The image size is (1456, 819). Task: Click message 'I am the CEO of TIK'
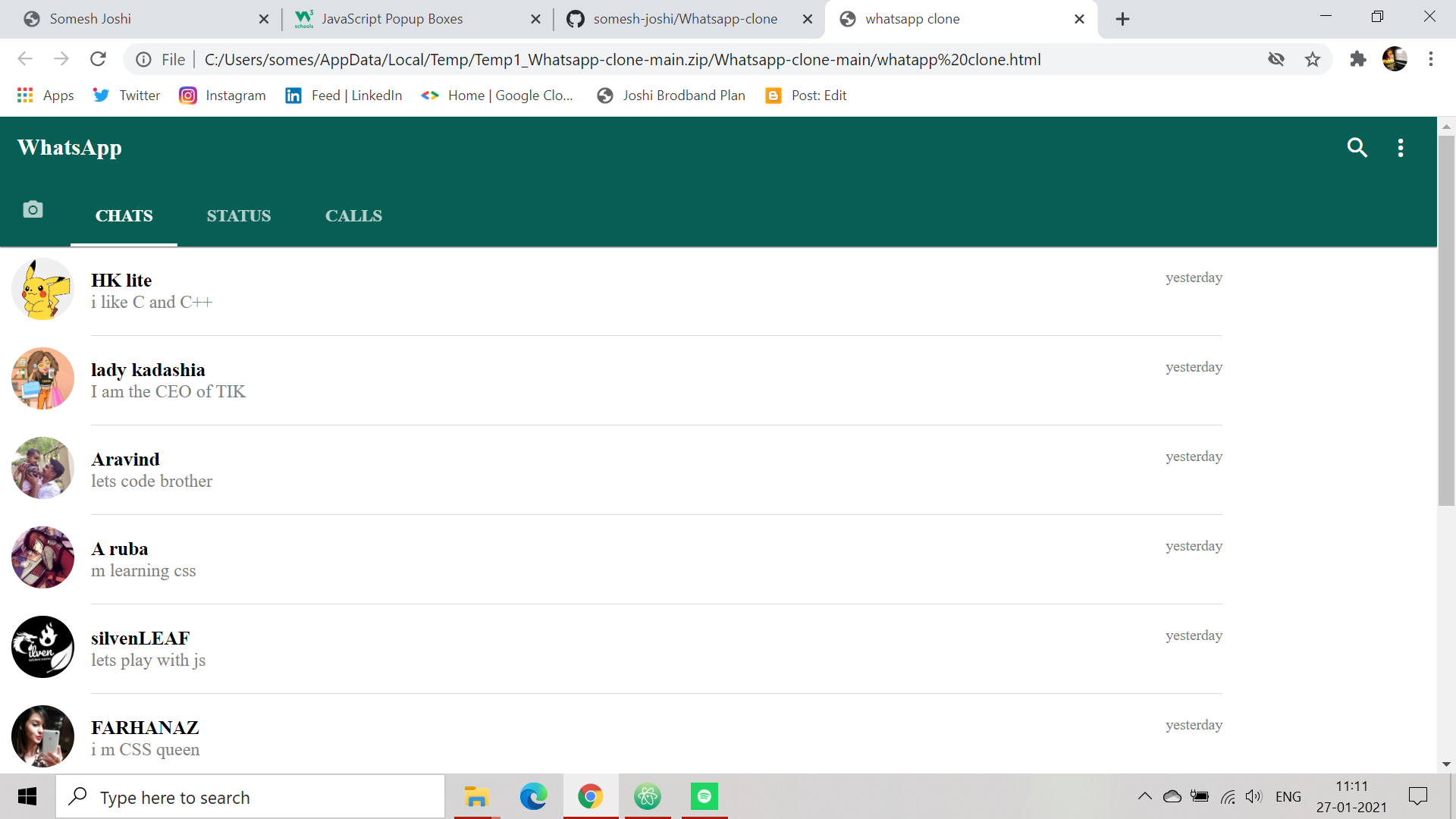click(168, 391)
